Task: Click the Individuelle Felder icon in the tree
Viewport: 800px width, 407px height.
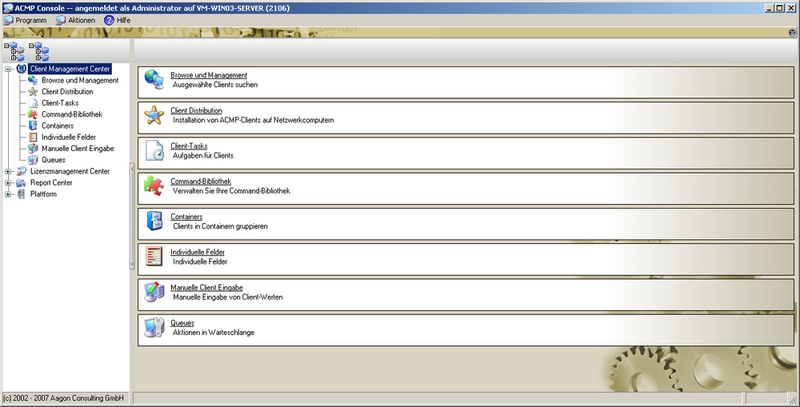Action: point(33,137)
